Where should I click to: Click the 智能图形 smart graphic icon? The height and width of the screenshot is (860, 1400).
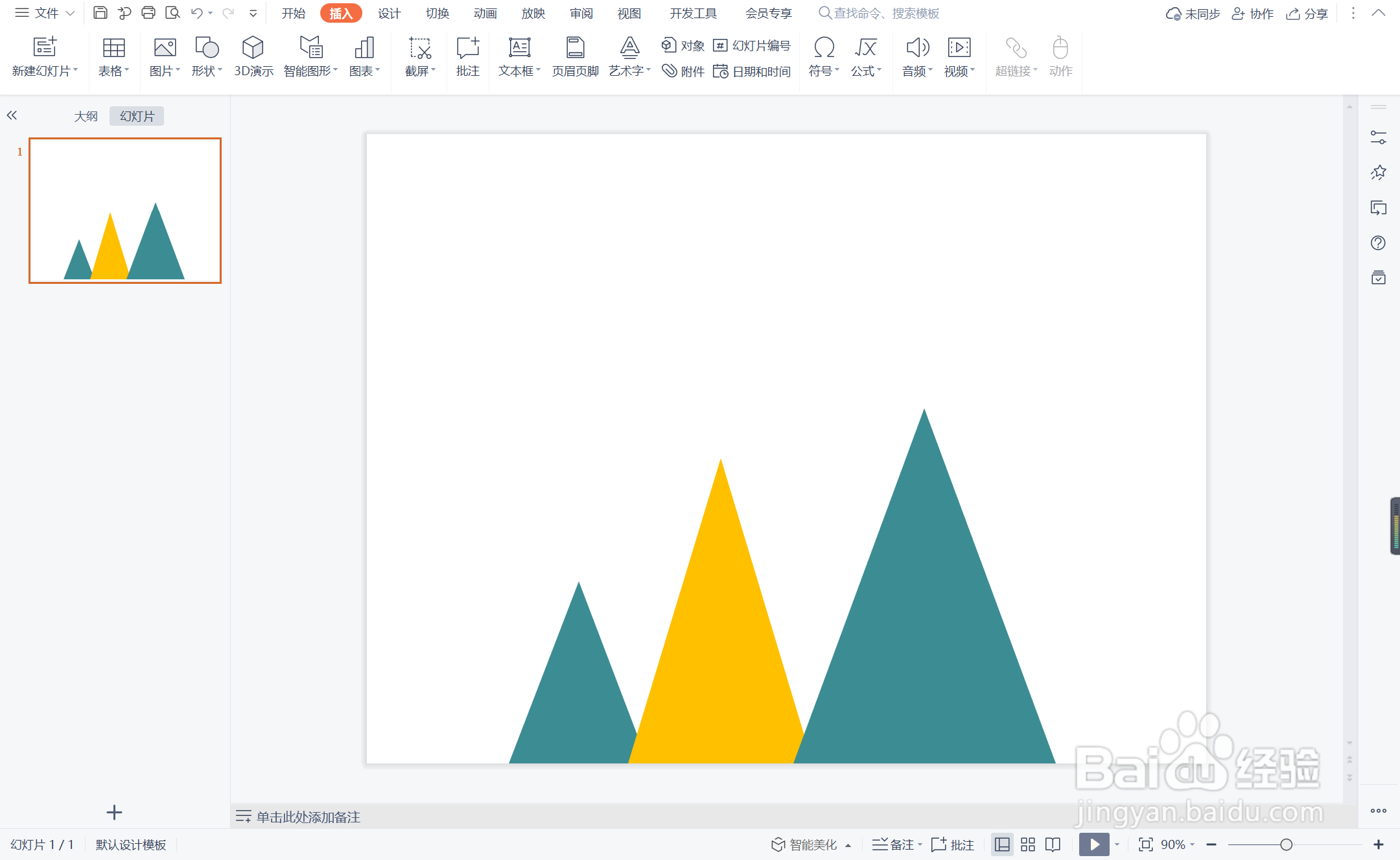[x=310, y=49]
